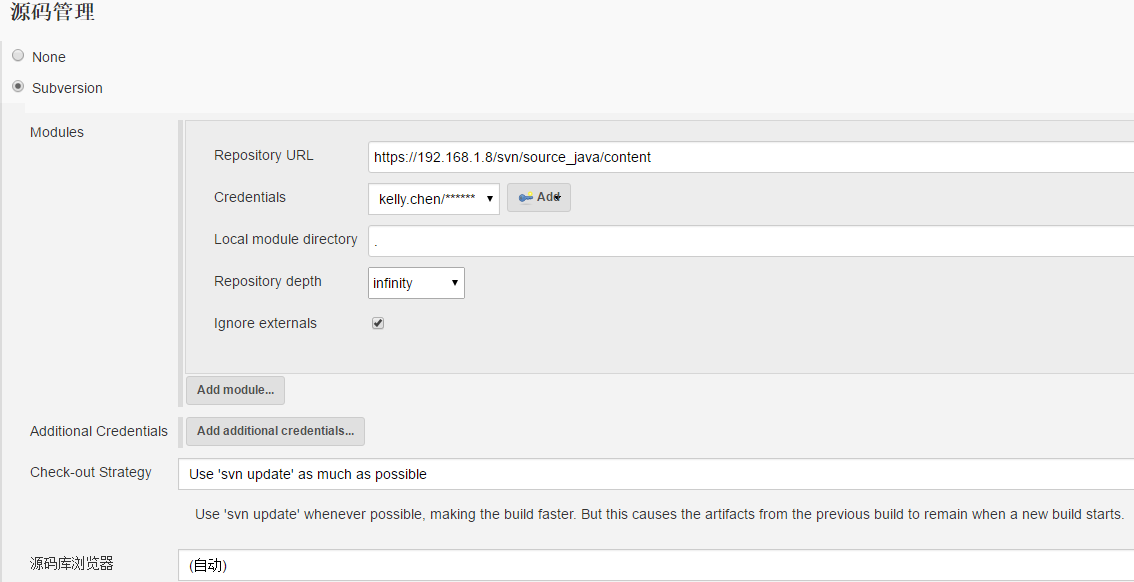Open the Credentials dropdown showing kelly.chen
The image size is (1134, 582).
(x=434, y=199)
